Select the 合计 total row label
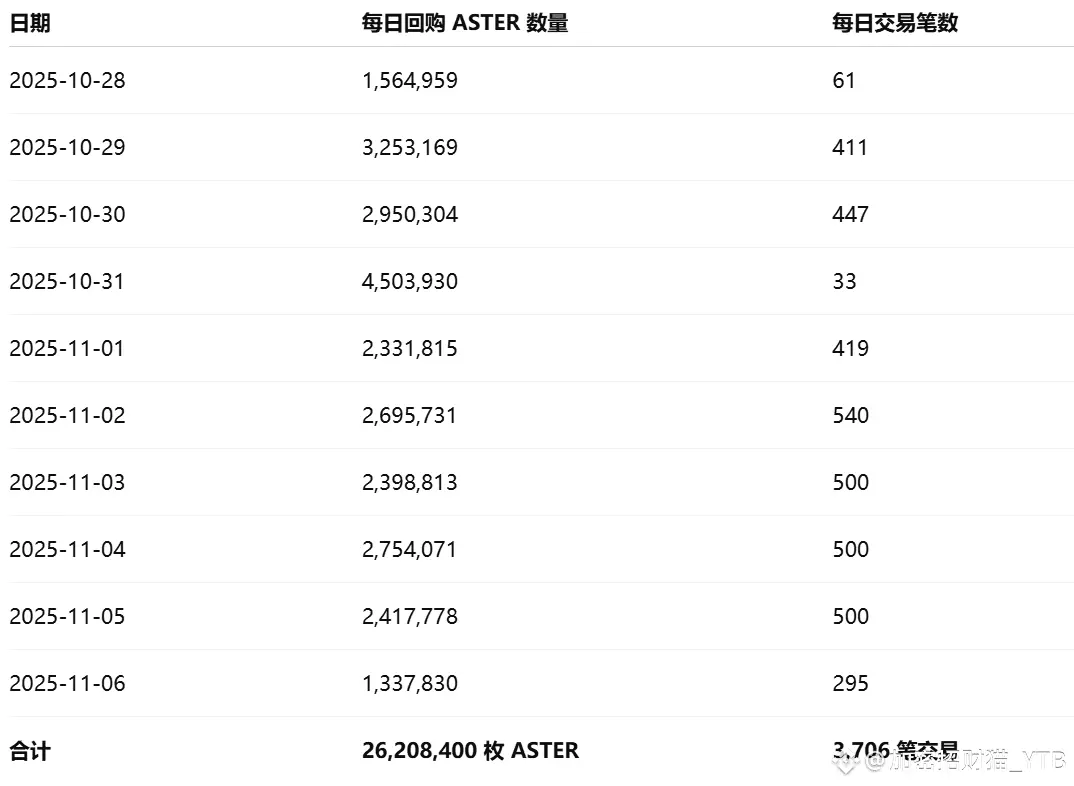Image resolution: width=1074 pixels, height=786 pixels. coord(30,750)
